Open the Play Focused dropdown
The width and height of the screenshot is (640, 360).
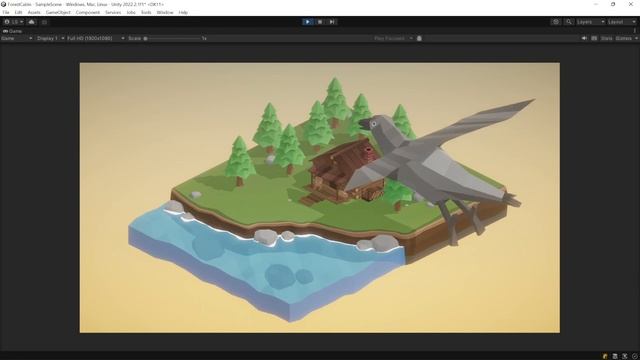pos(393,38)
